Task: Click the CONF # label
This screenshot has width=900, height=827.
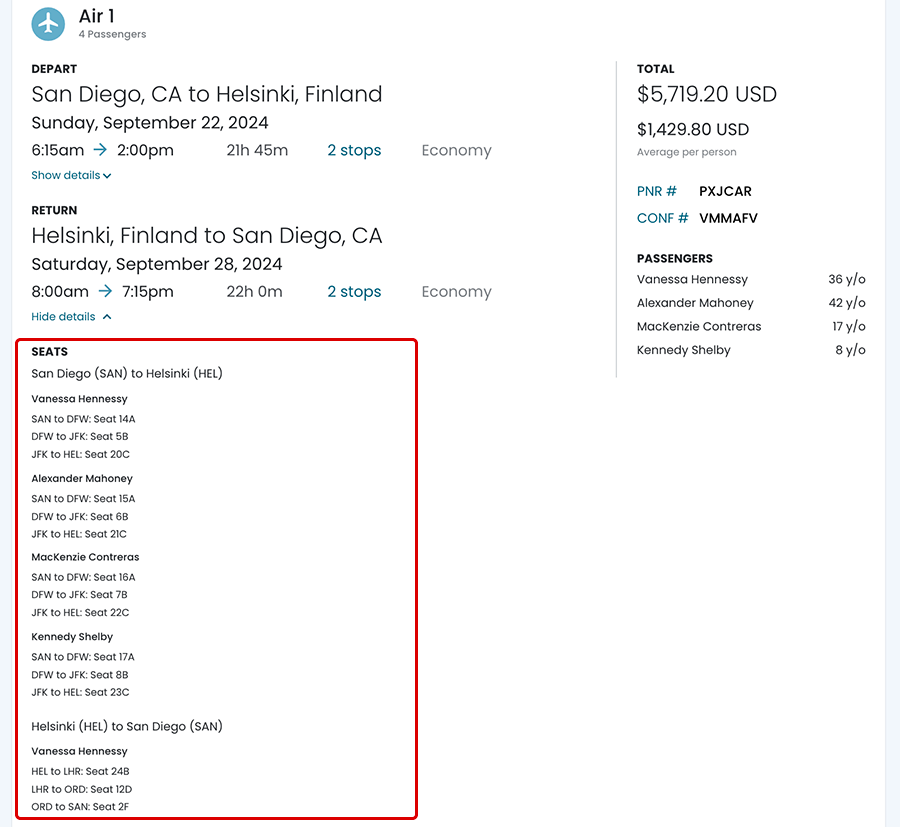Action: 662,218
